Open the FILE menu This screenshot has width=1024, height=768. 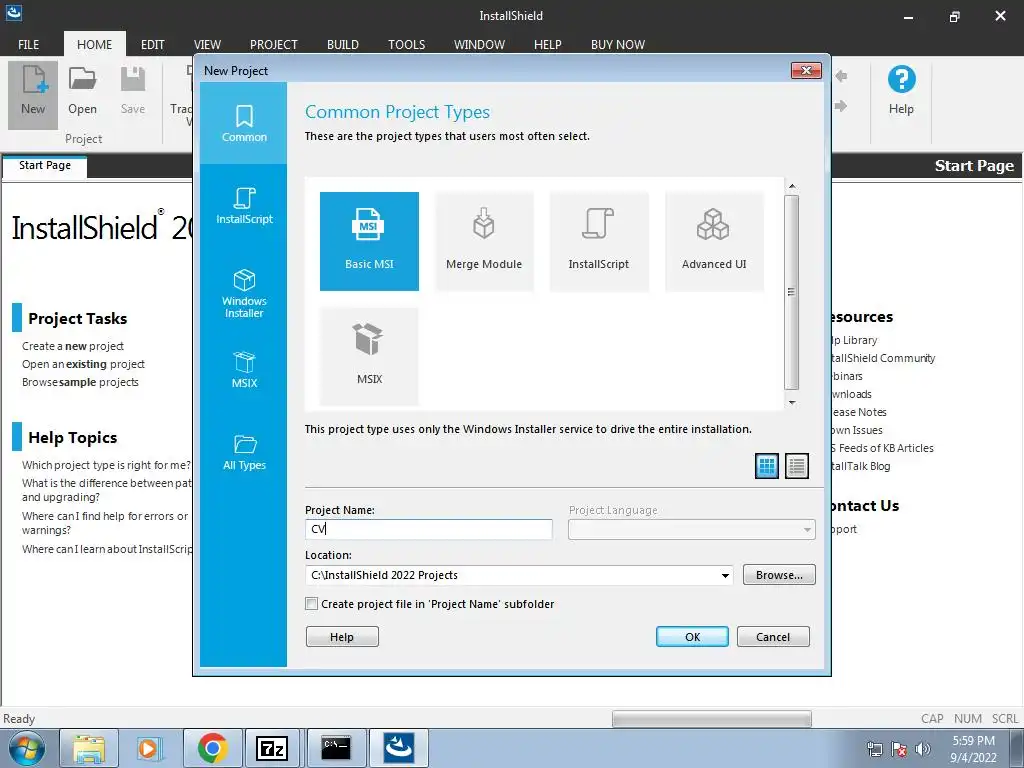[29, 44]
